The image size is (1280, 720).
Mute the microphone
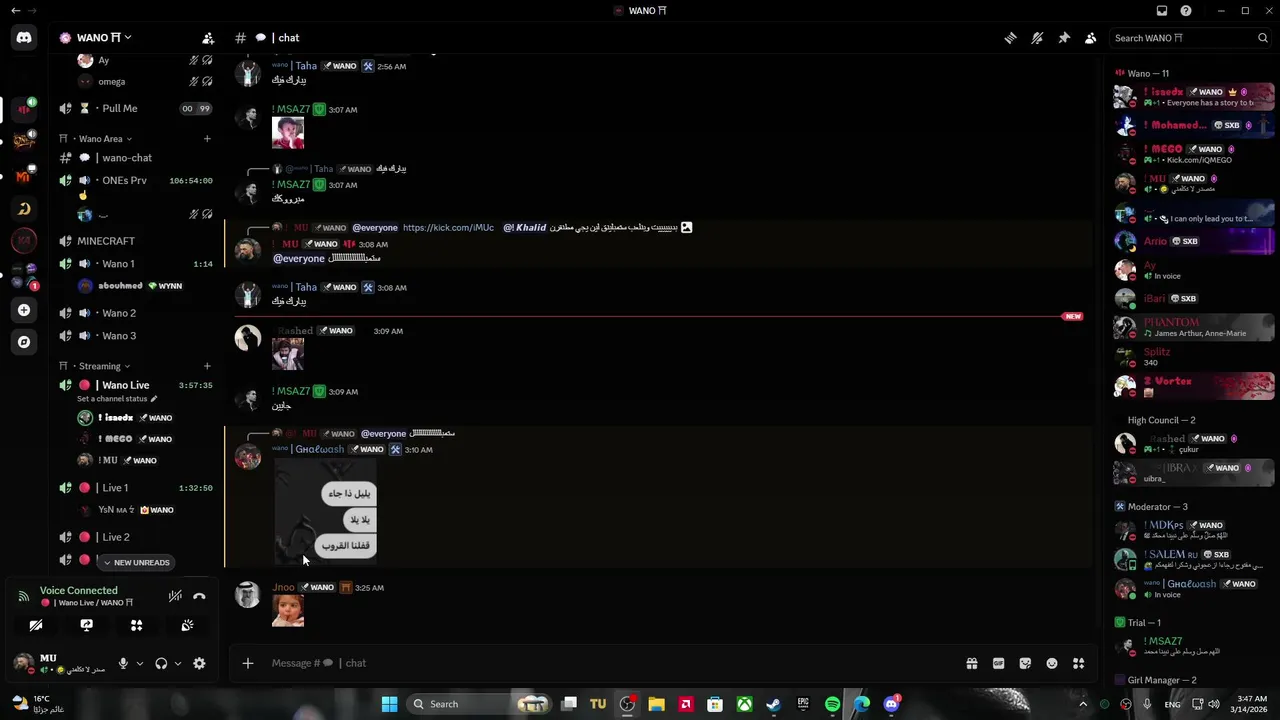[123, 663]
